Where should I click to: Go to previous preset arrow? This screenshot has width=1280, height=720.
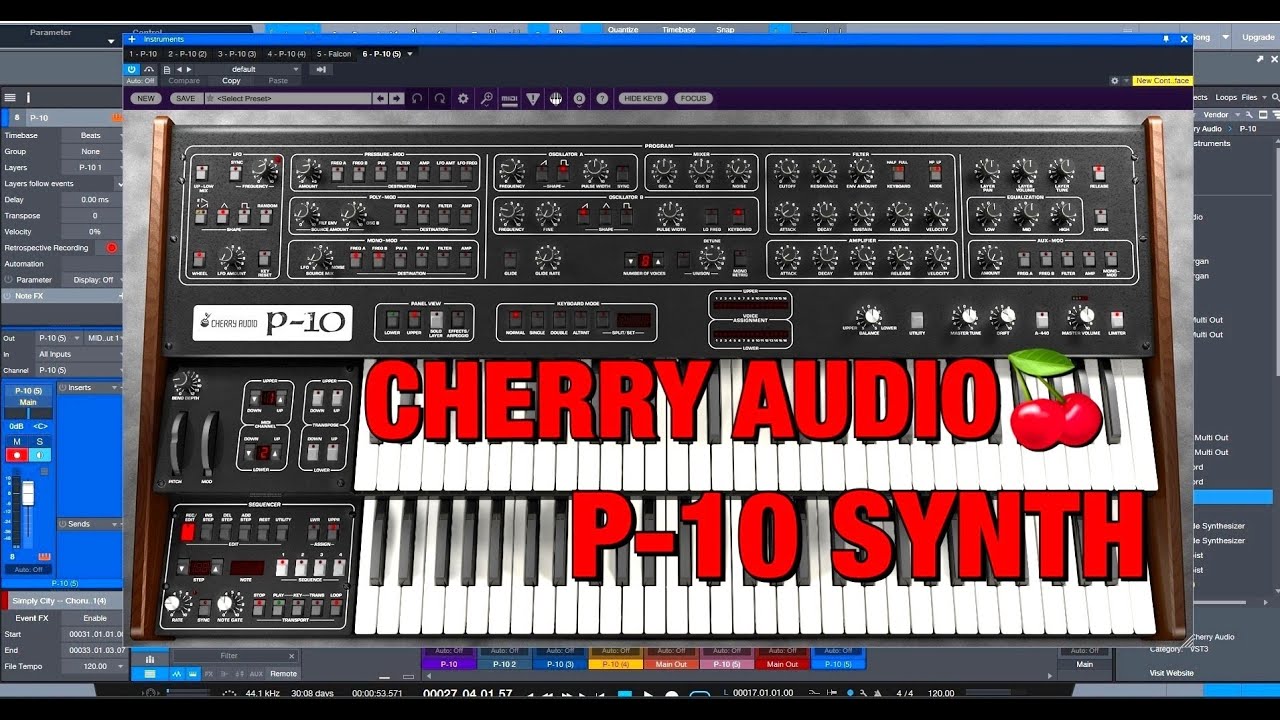click(x=380, y=98)
